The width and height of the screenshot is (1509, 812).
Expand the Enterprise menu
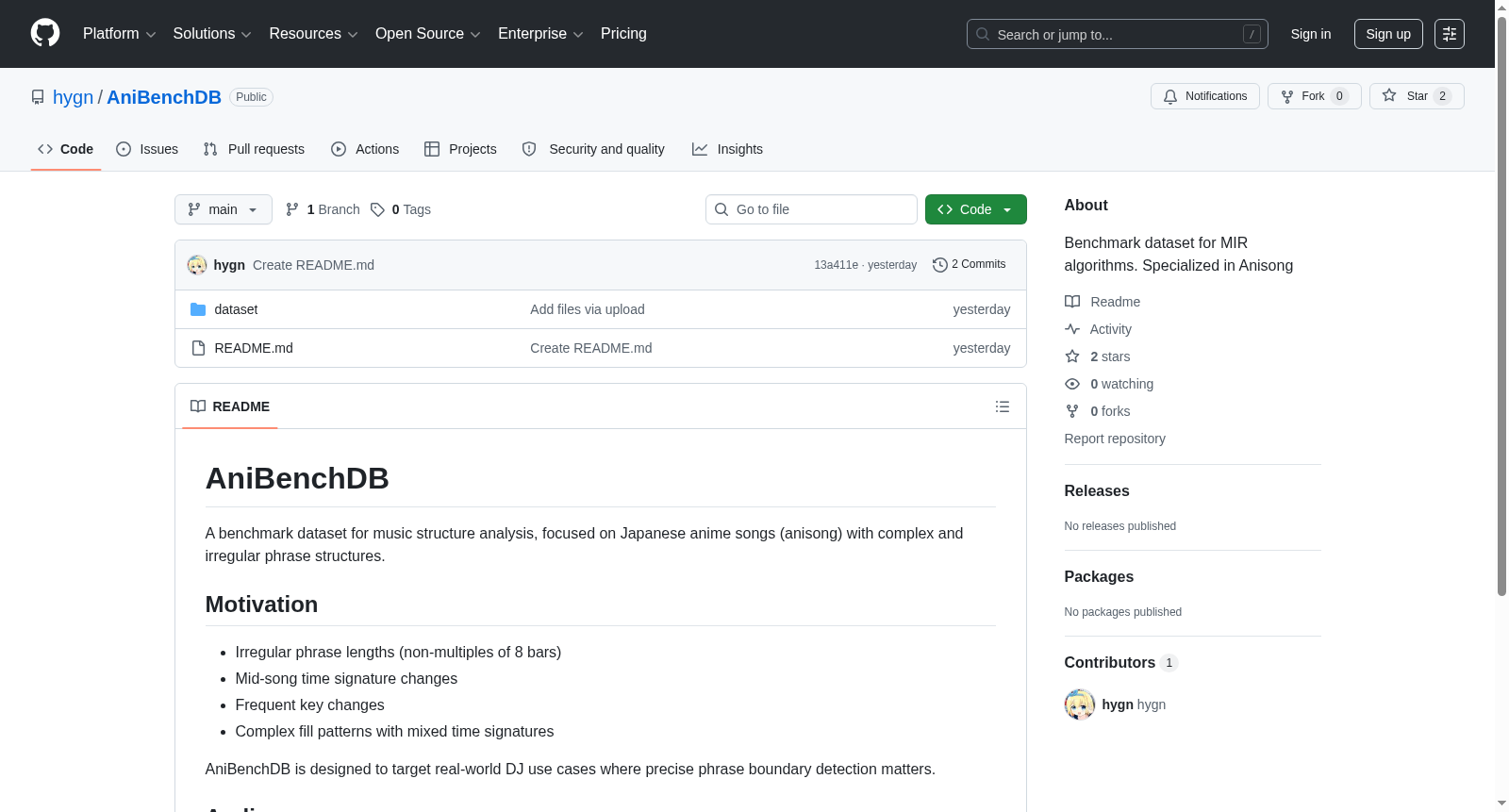coord(540,34)
